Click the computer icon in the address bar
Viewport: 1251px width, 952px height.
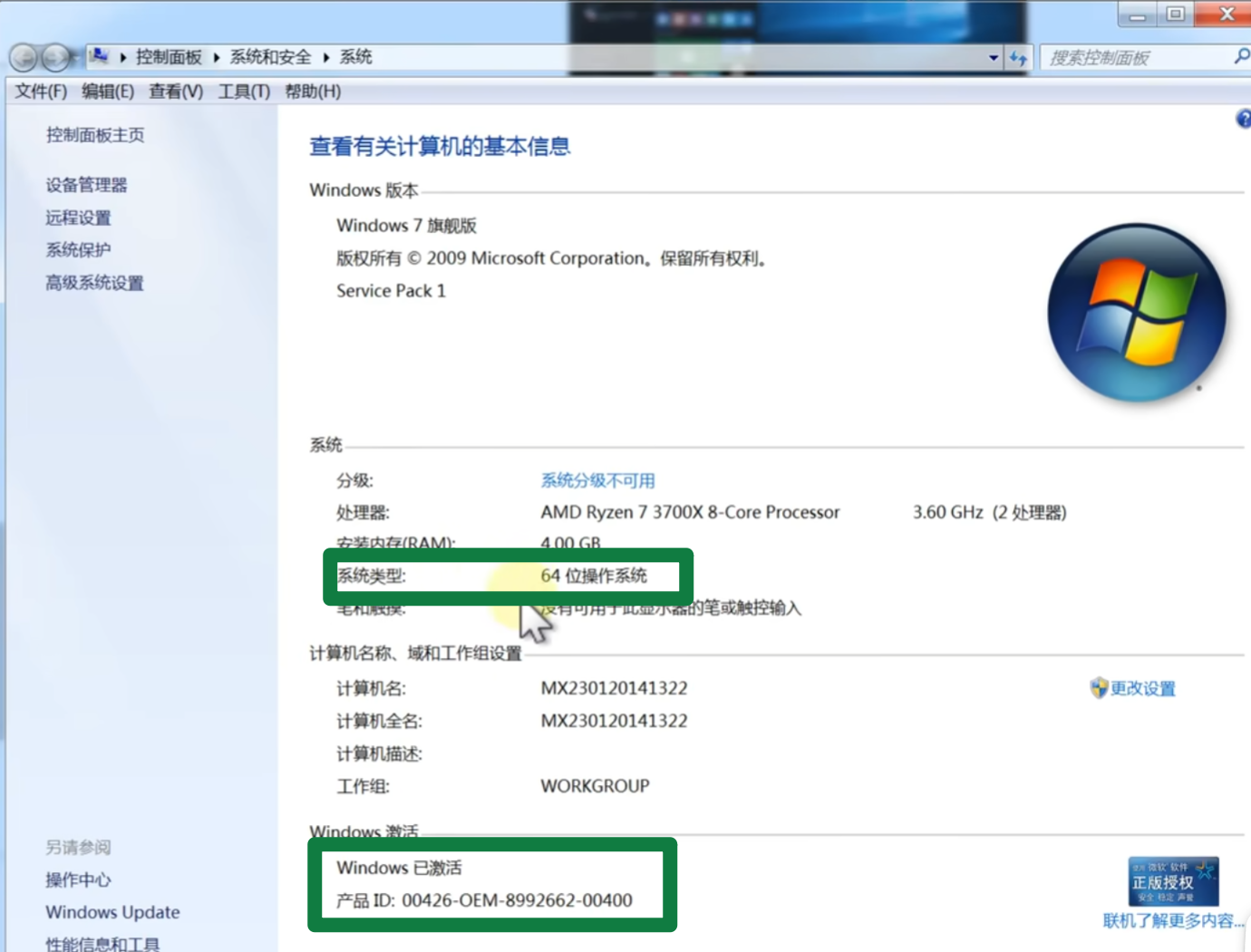99,57
